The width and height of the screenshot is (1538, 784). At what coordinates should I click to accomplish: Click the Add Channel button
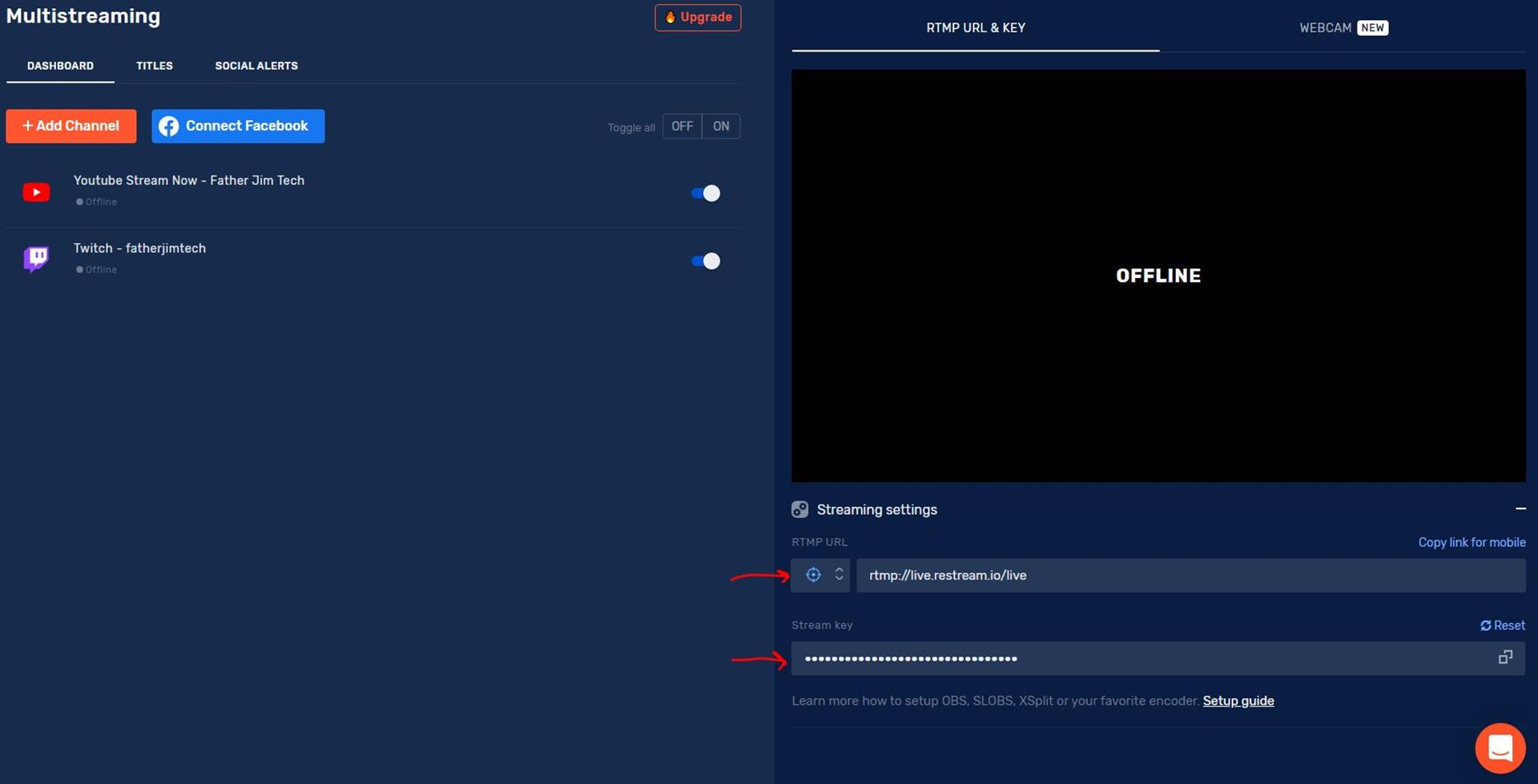click(70, 126)
